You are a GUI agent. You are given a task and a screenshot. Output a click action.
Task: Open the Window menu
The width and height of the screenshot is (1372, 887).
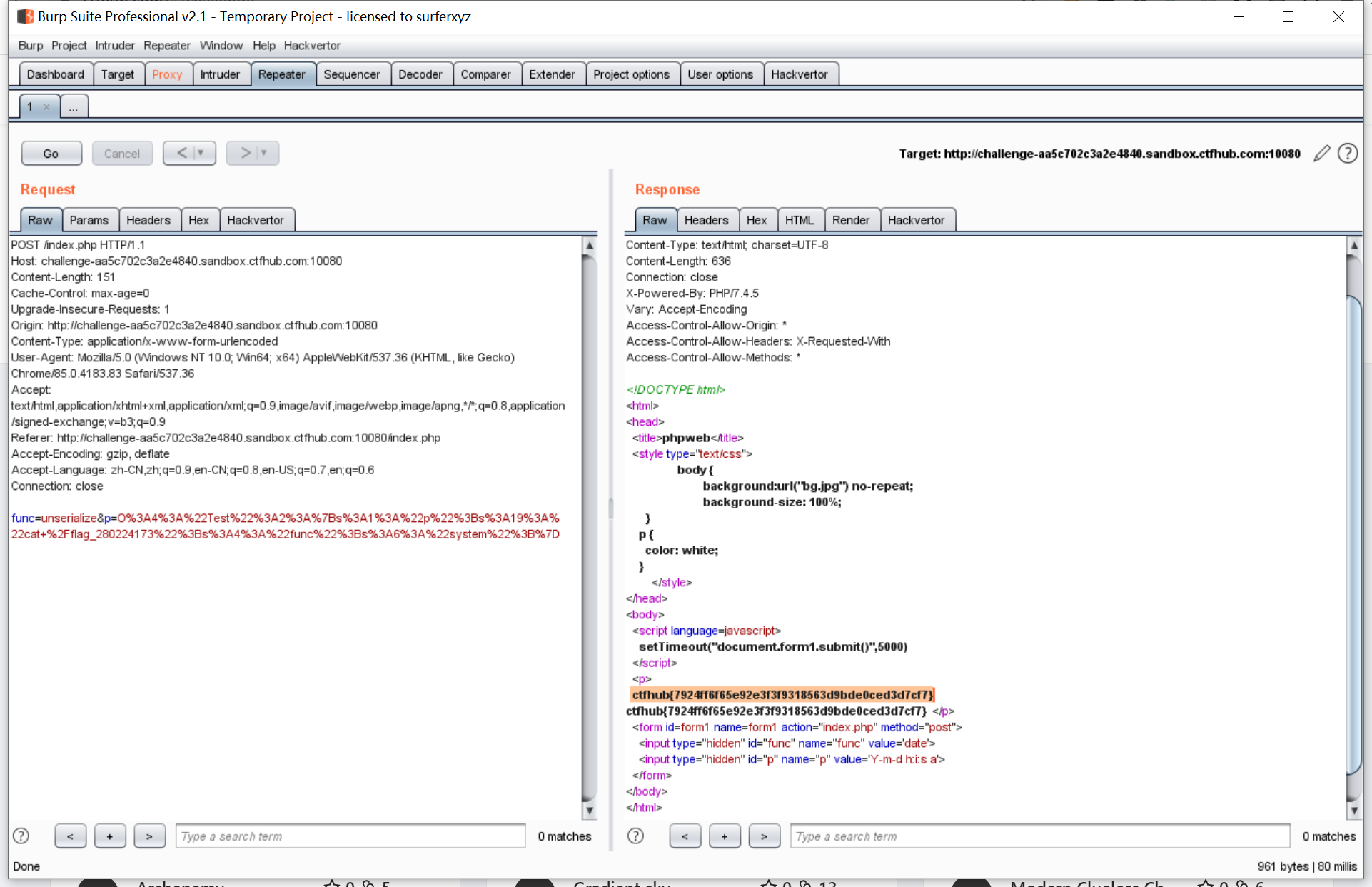tap(221, 46)
